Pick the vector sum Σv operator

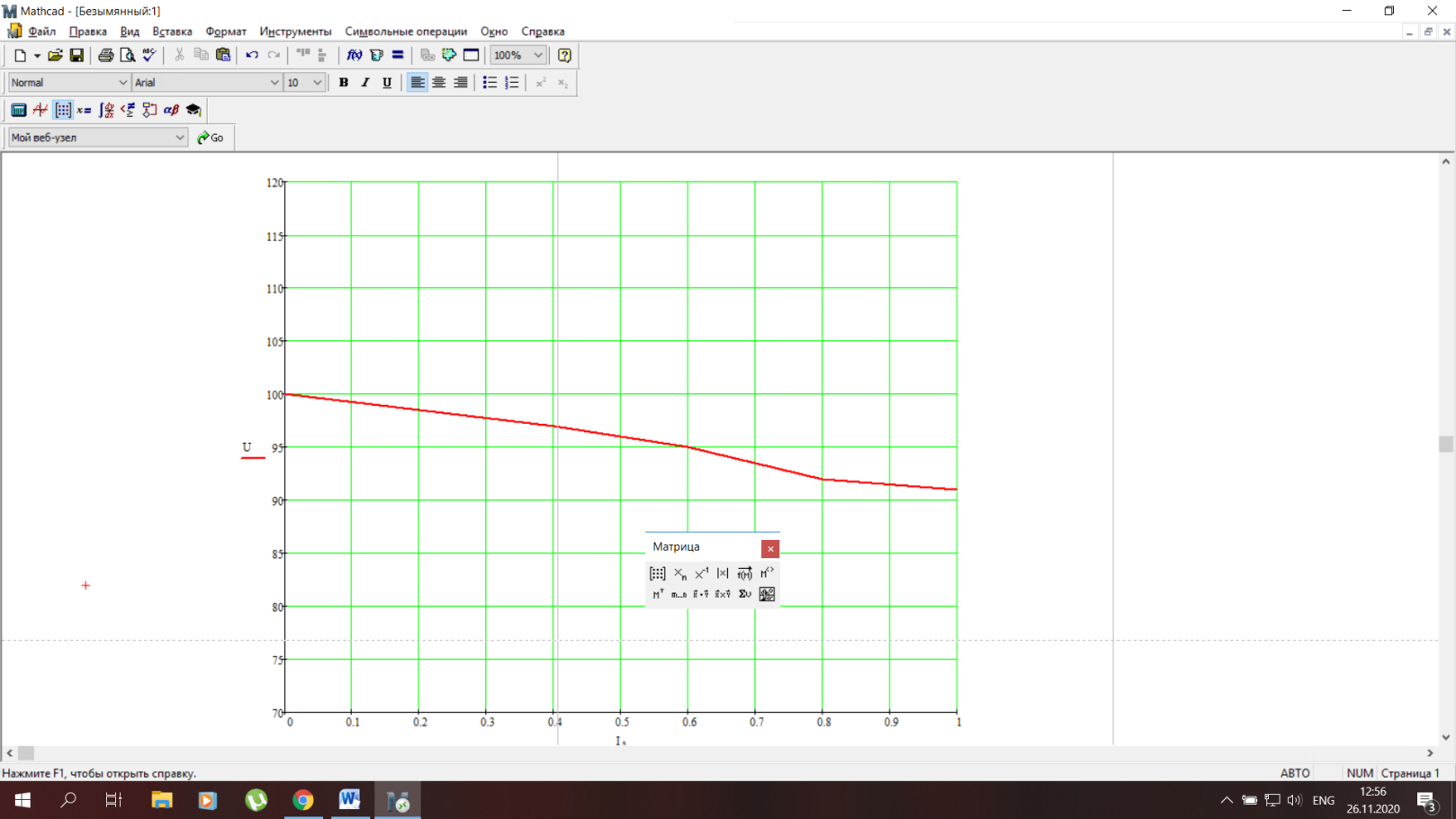(x=744, y=594)
